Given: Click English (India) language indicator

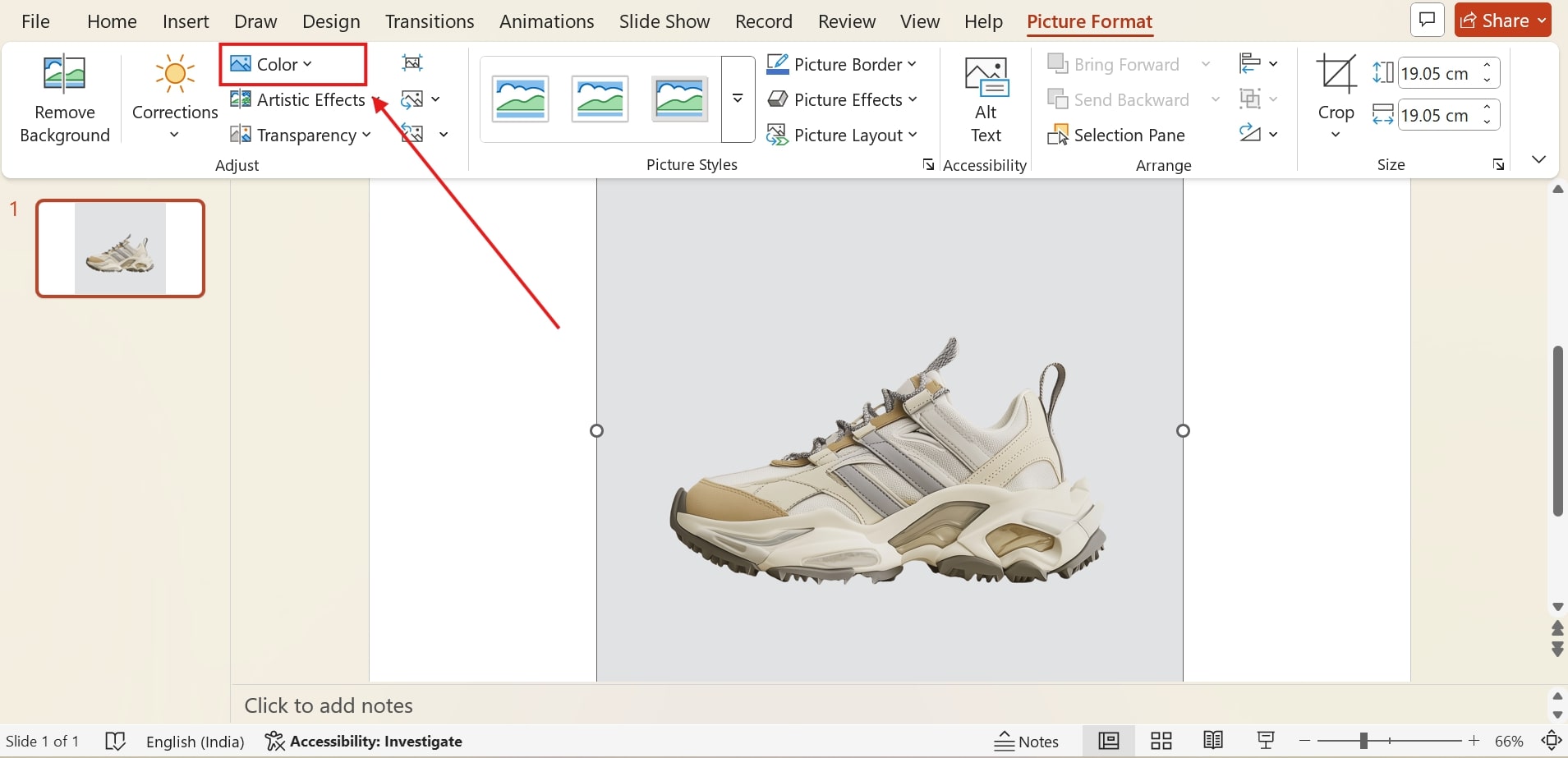Looking at the screenshot, I should [x=195, y=742].
